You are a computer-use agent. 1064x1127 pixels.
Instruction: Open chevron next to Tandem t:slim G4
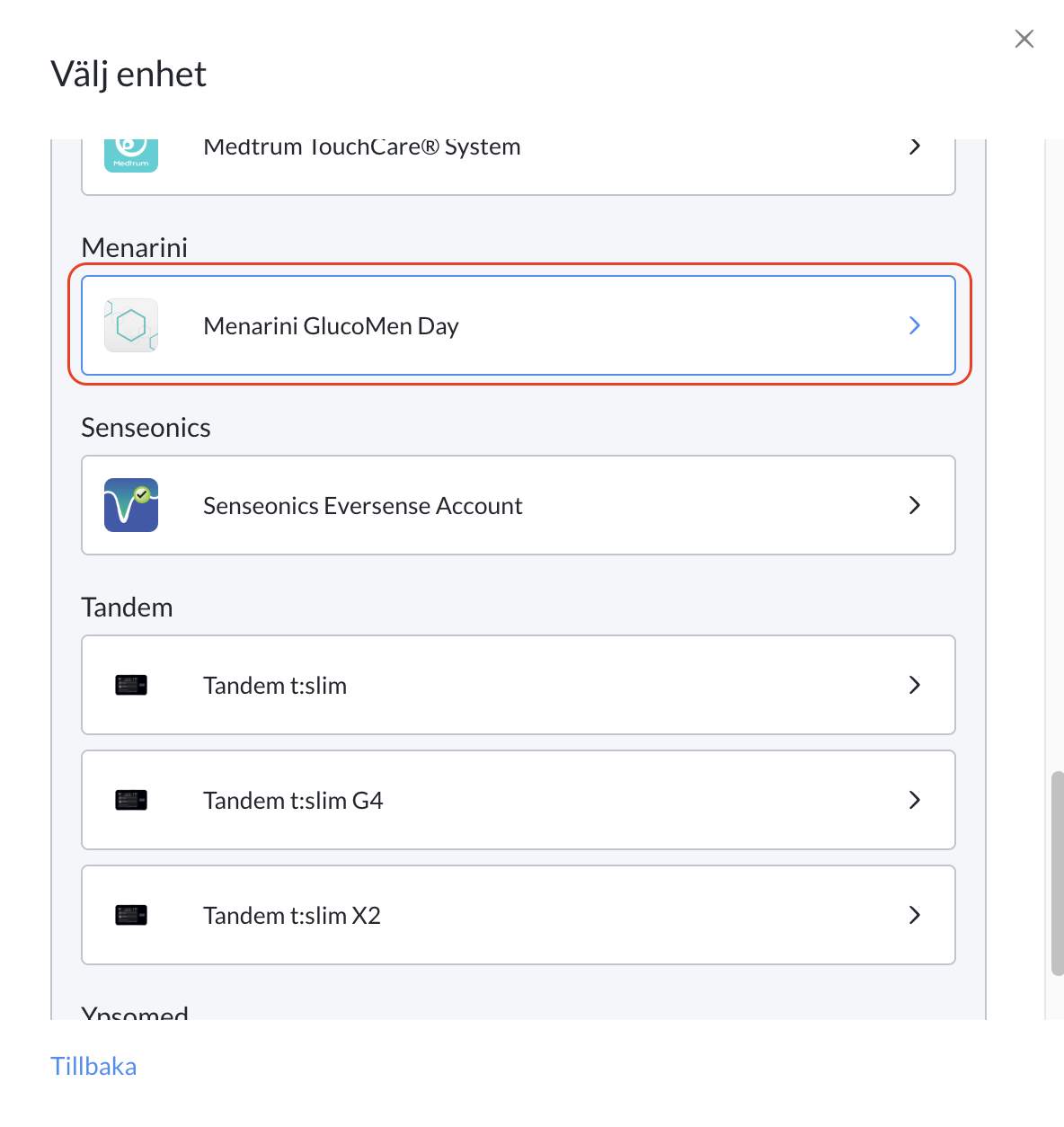pyautogui.click(x=915, y=800)
